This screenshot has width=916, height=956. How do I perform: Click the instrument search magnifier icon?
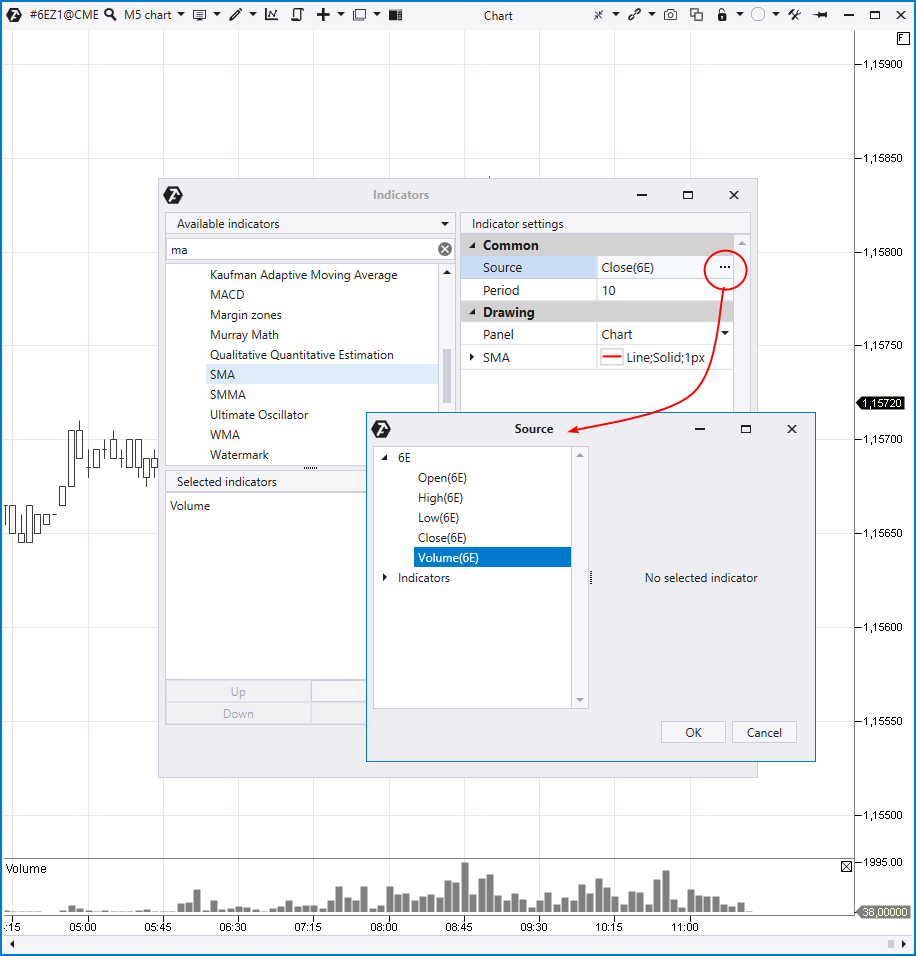tap(110, 15)
